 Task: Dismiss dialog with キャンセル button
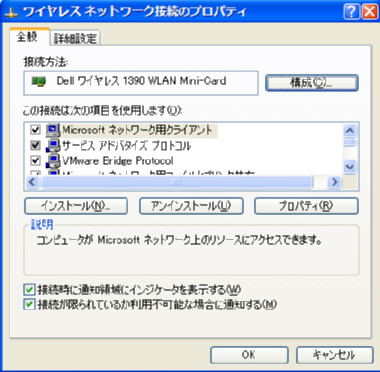point(334,355)
